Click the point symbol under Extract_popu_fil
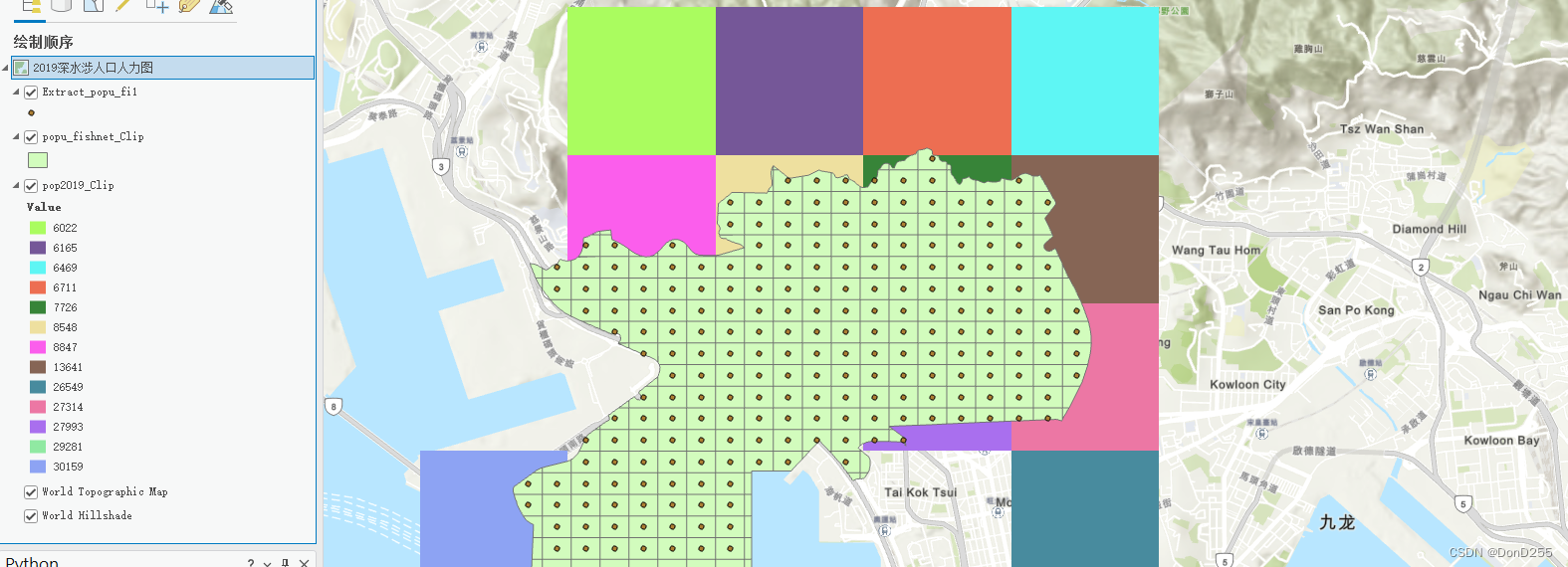The width and height of the screenshot is (1568, 567). 31,112
